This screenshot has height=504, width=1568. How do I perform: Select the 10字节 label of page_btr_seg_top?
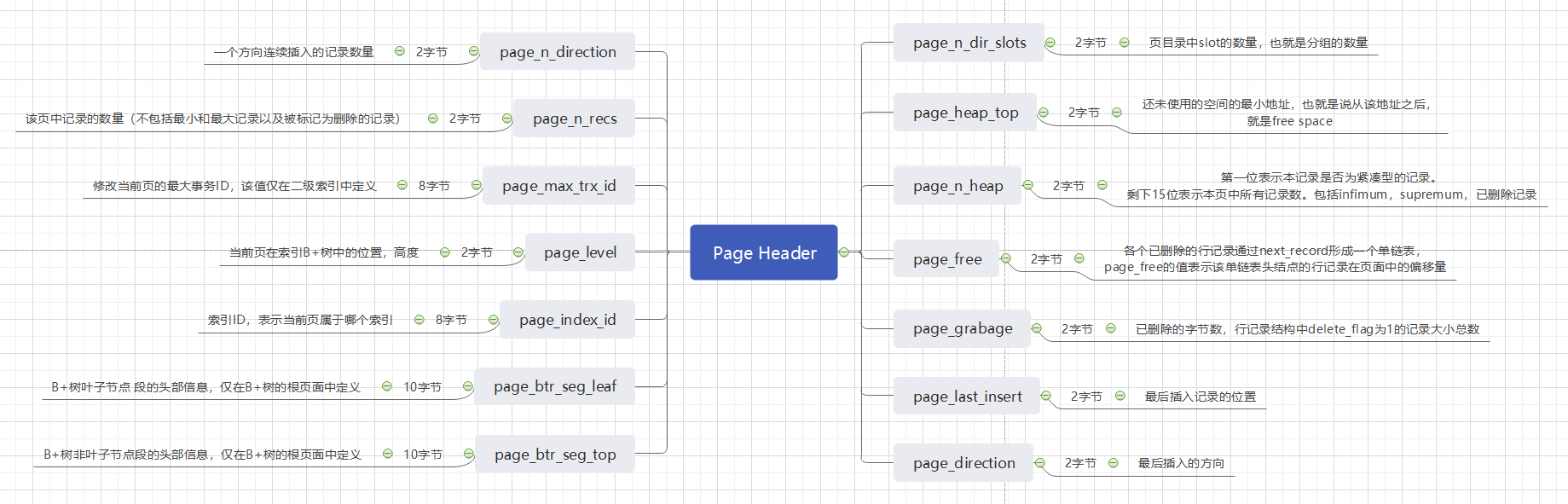(x=423, y=455)
